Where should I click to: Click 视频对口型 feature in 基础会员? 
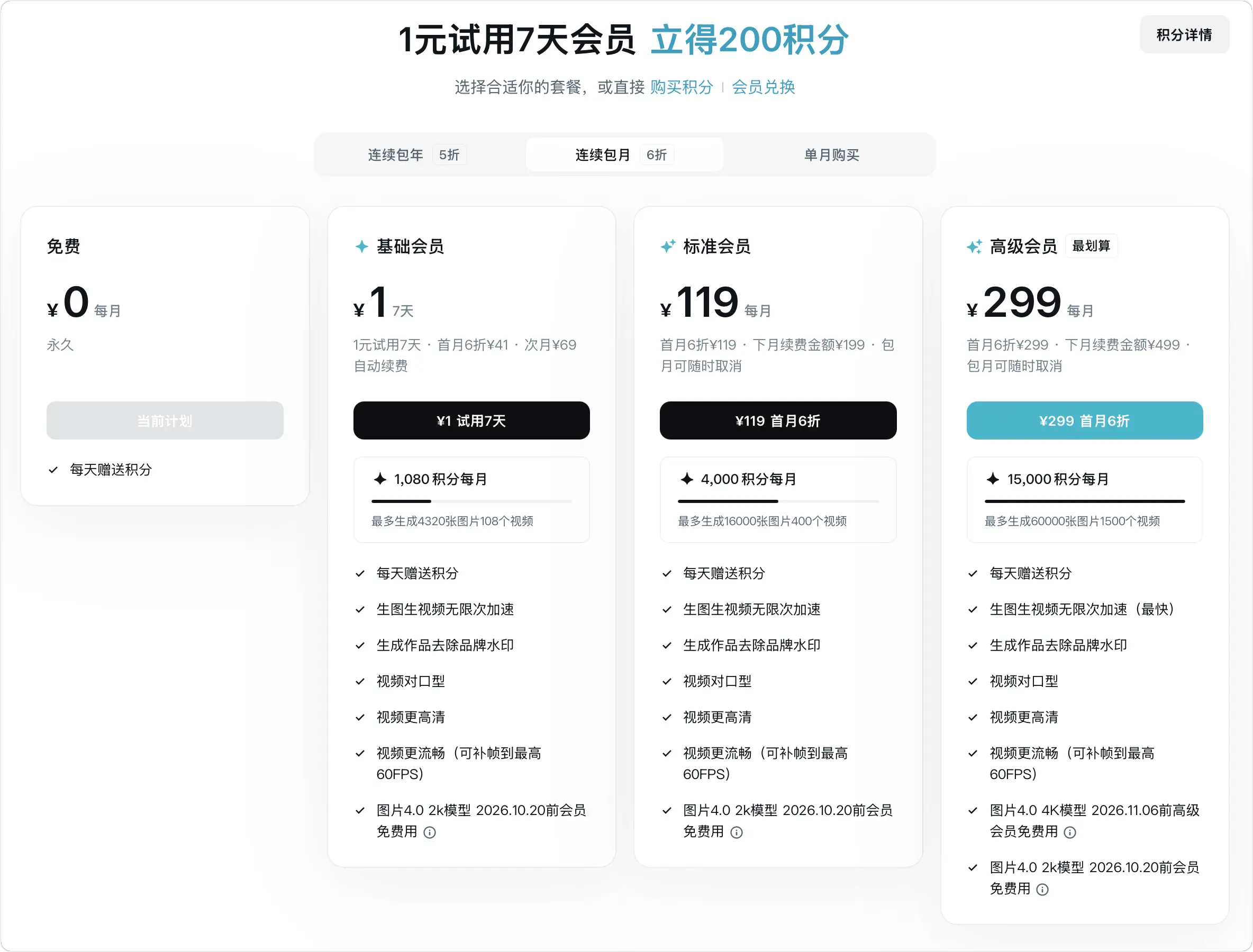tap(411, 682)
